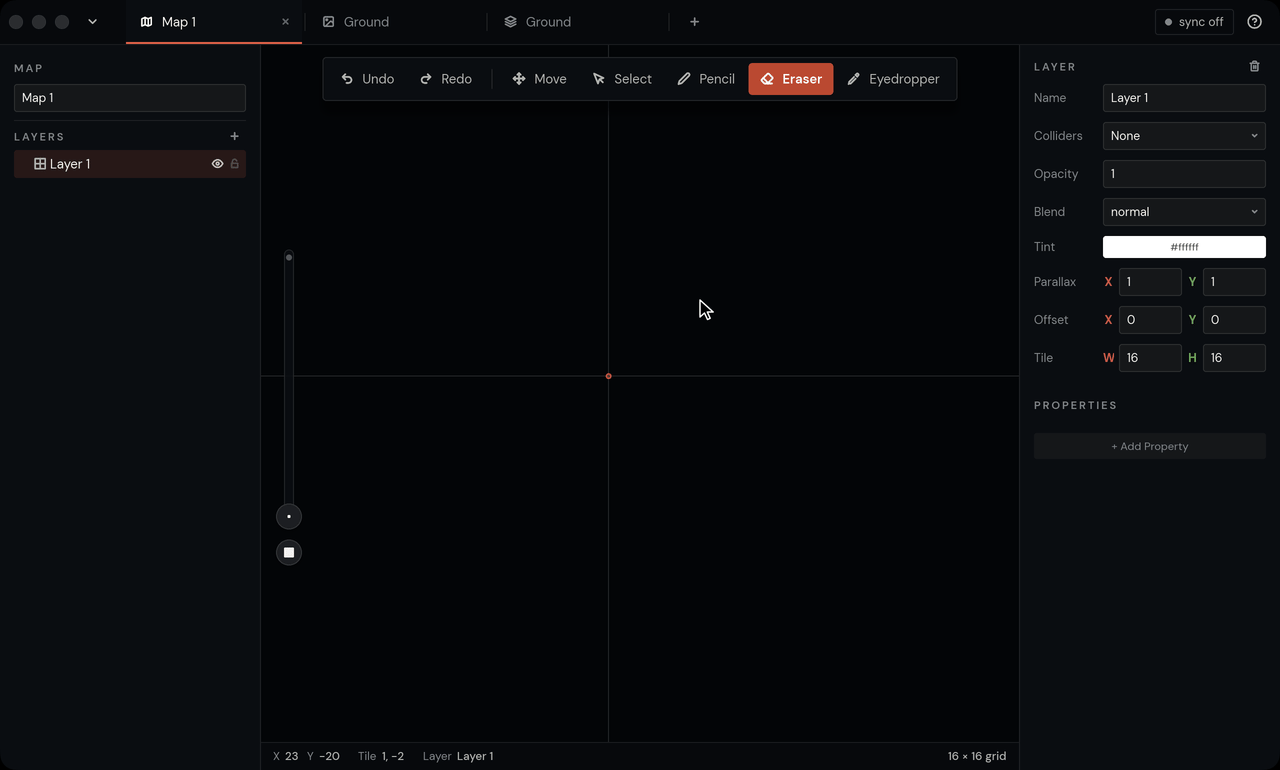Select the square brush shape button
The width and height of the screenshot is (1280, 770).
click(289, 552)
